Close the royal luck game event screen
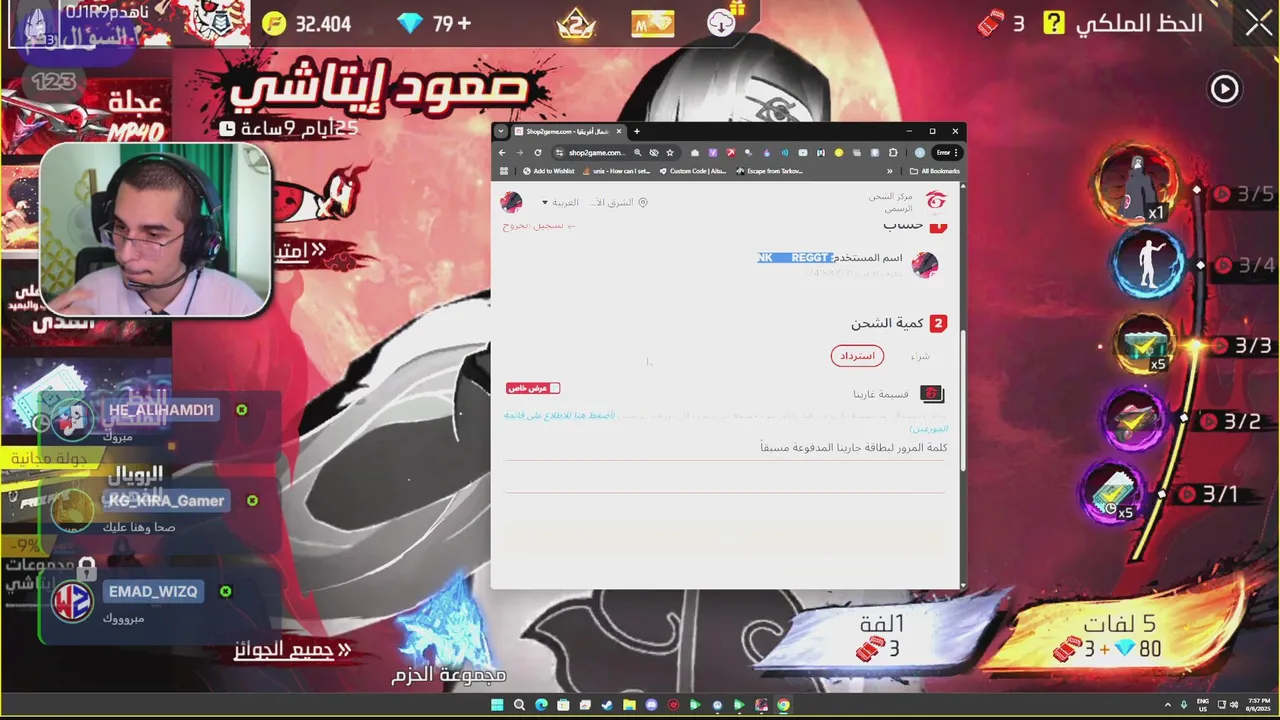Viewport: 1280px width, 720px height. click(1258, 24)
